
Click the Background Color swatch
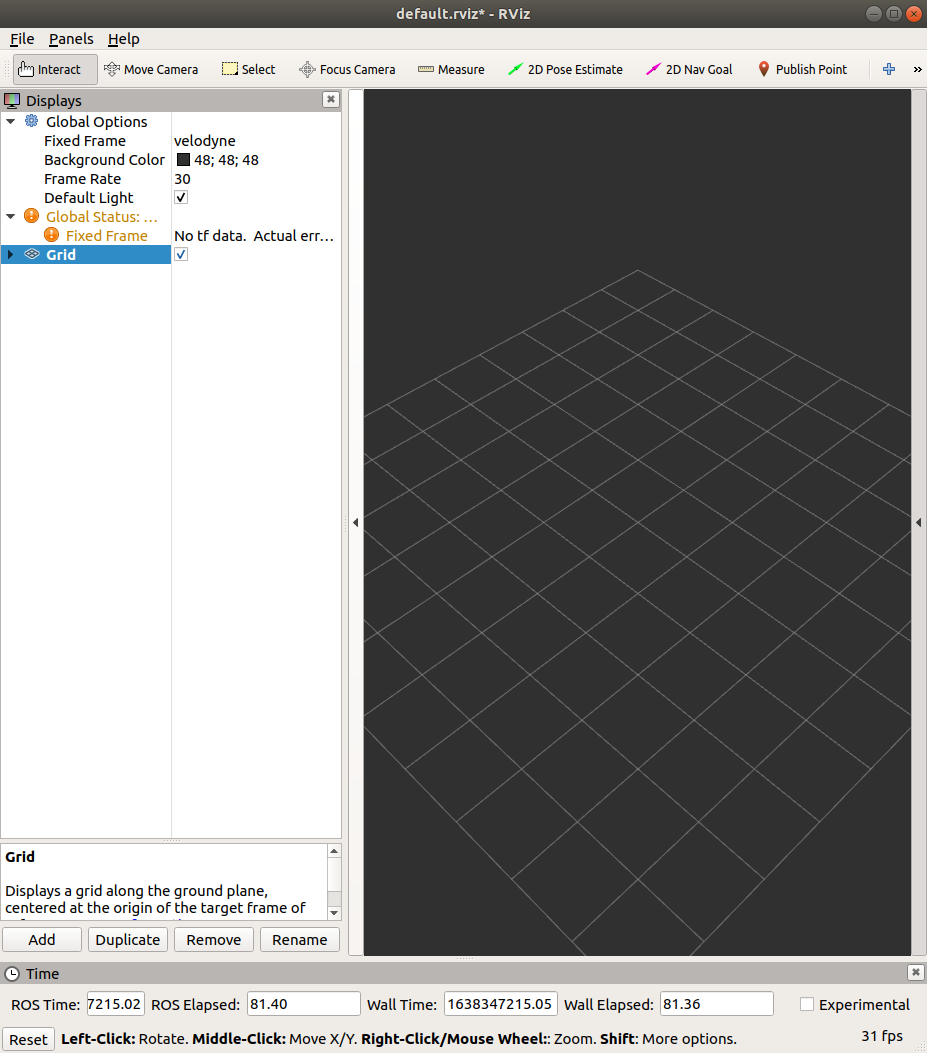(183, 160)
